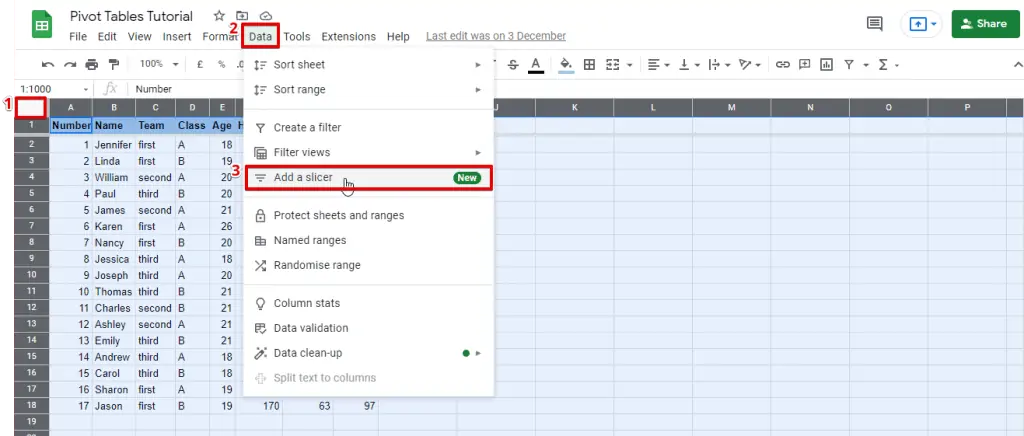Apply strikethrough formatting
The width and height of the screenshot is (1024, 436).
click(513, 65)
